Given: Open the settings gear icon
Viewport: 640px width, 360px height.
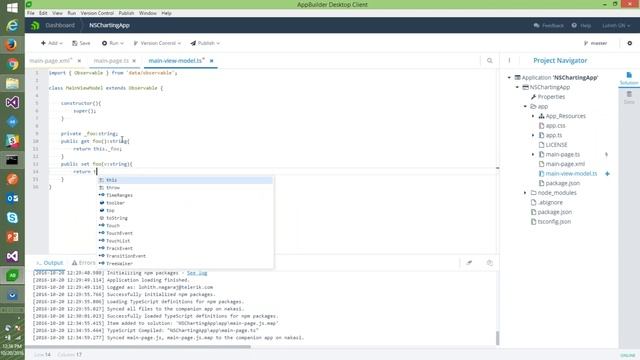Looking at the screenshot, I should coord(629,43).
